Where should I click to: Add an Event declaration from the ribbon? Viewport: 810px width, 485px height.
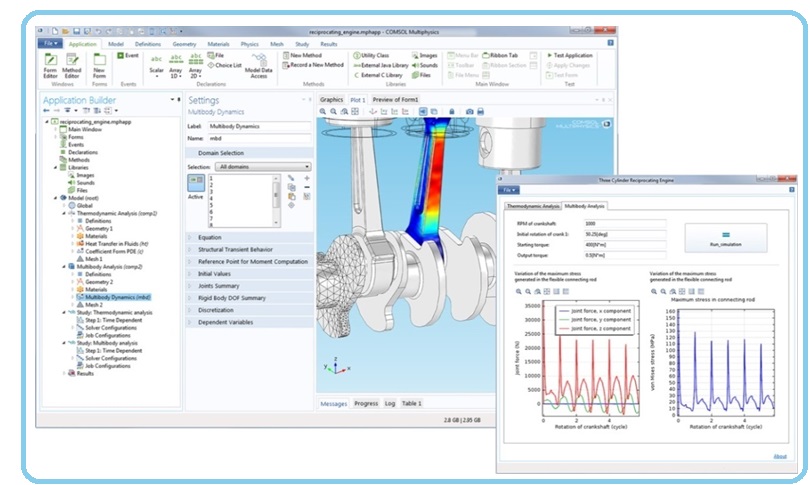pyautogui.click(x=128, y=55)
